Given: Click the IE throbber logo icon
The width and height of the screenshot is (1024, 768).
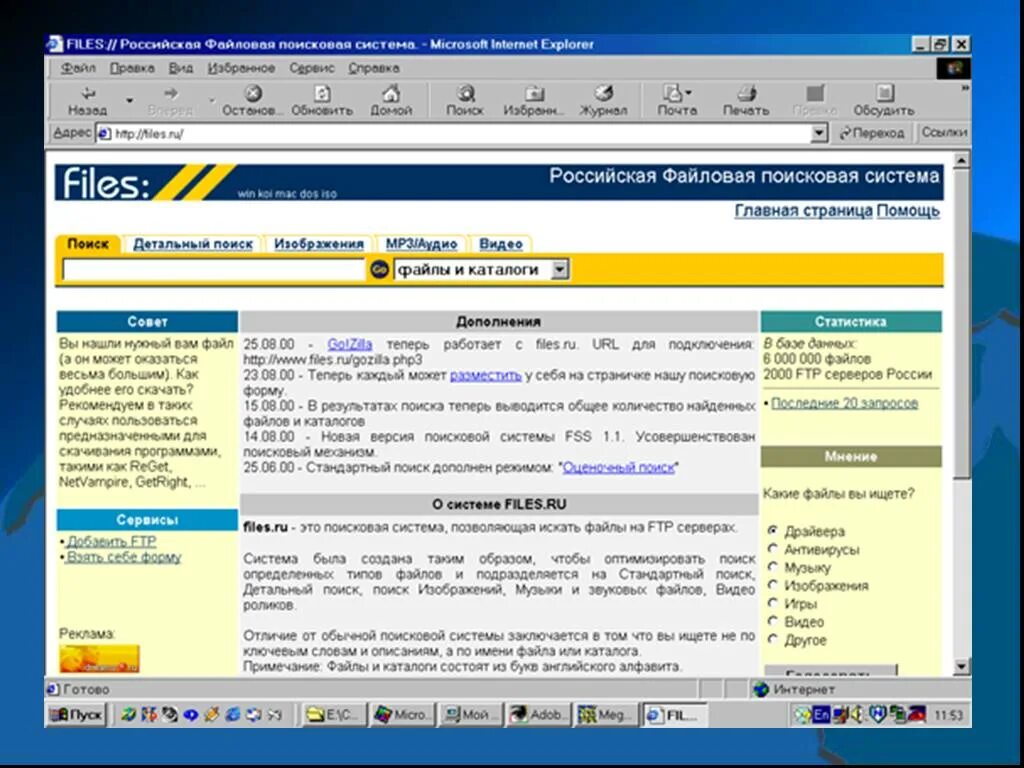Looking at the screenshot, I should point(953,69).
